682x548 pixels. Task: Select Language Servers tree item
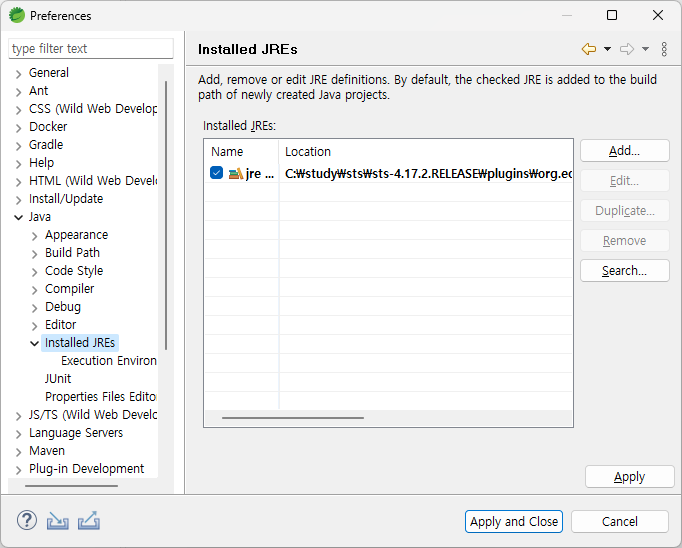[x=76, y=433]
